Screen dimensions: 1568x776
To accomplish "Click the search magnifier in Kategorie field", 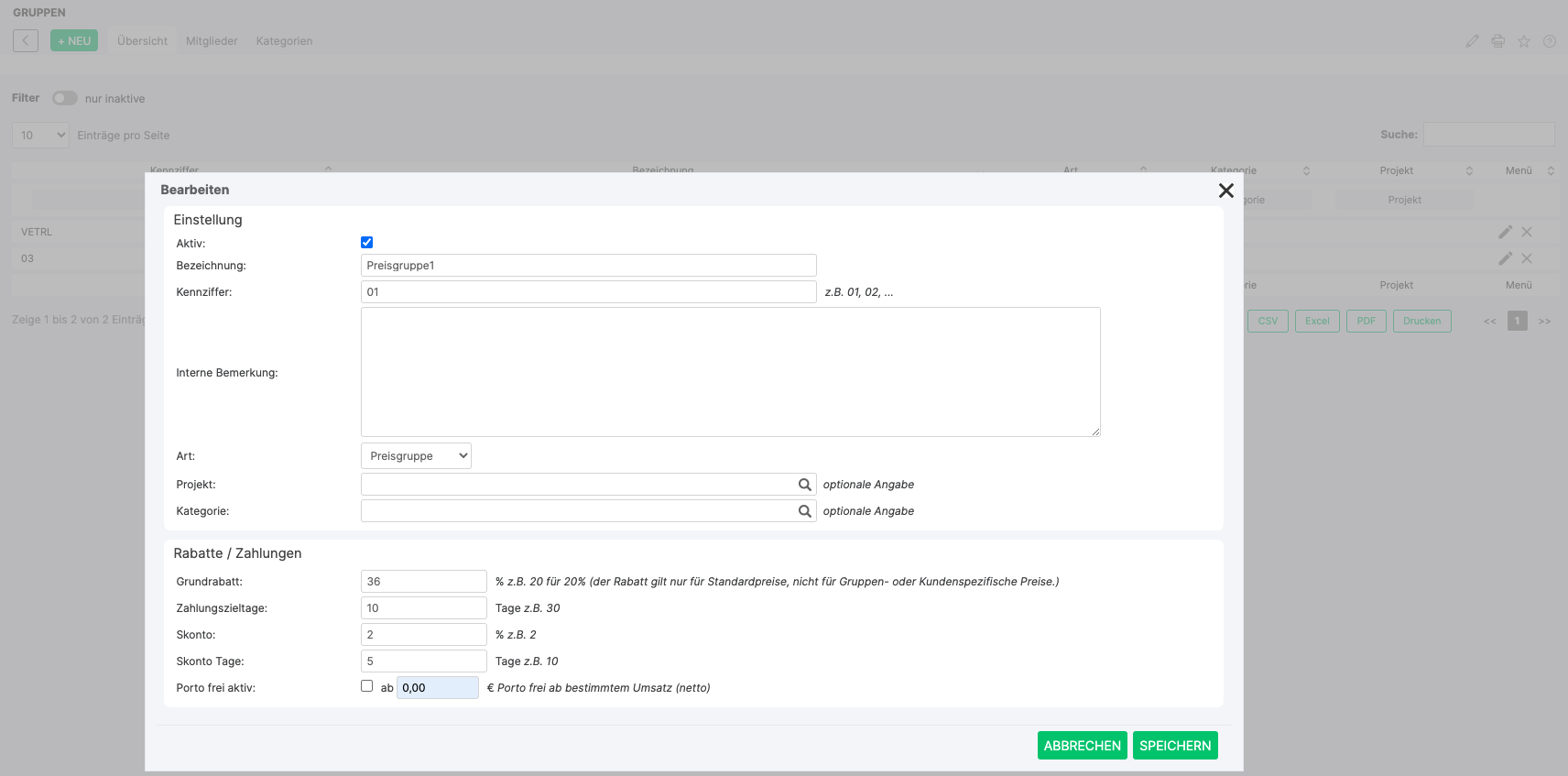I will coord(804,511).
